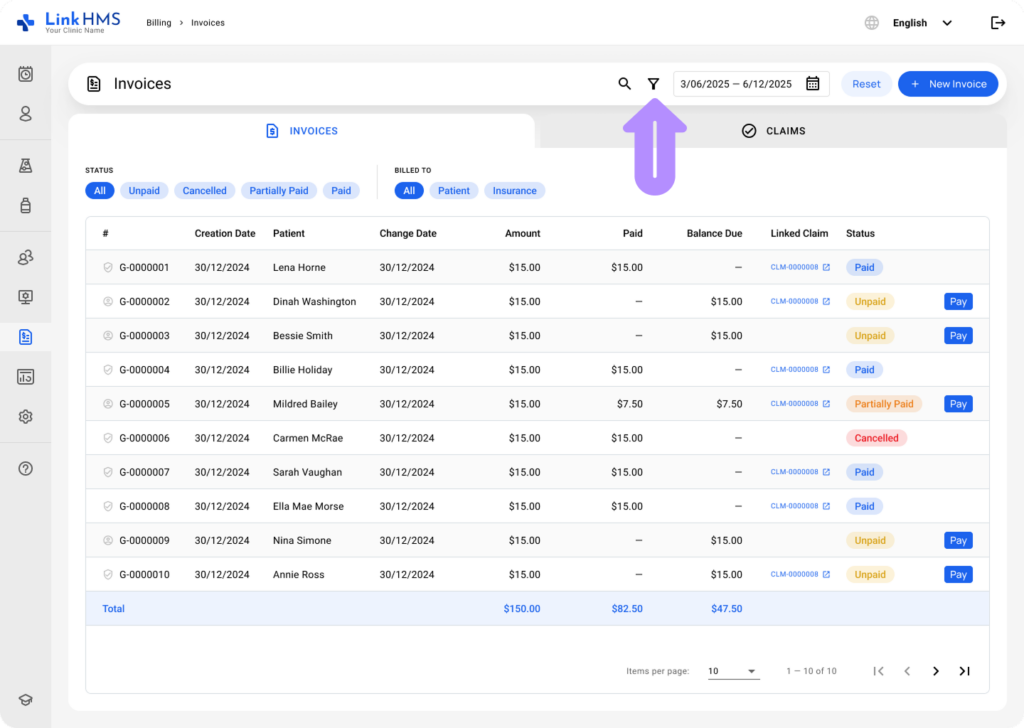
Task: Open the billing invoice sidebar icon
Action: tap(25, 337)
